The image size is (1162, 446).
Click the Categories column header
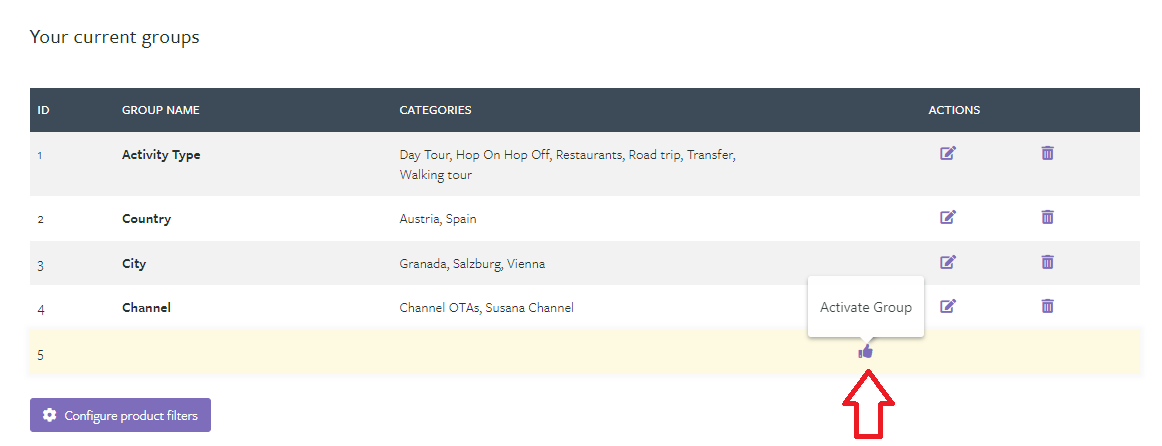pos(435,110)
